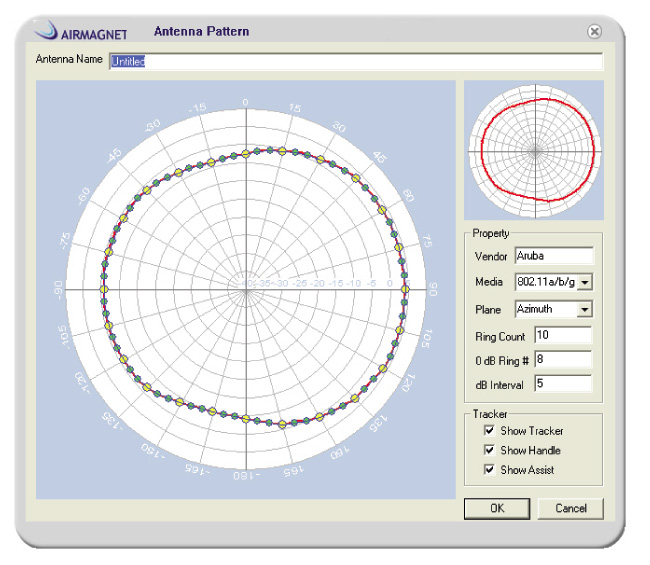Disable the Show Assist checkbox
This screenshot has width=650, height=565.
pos(489,469)
